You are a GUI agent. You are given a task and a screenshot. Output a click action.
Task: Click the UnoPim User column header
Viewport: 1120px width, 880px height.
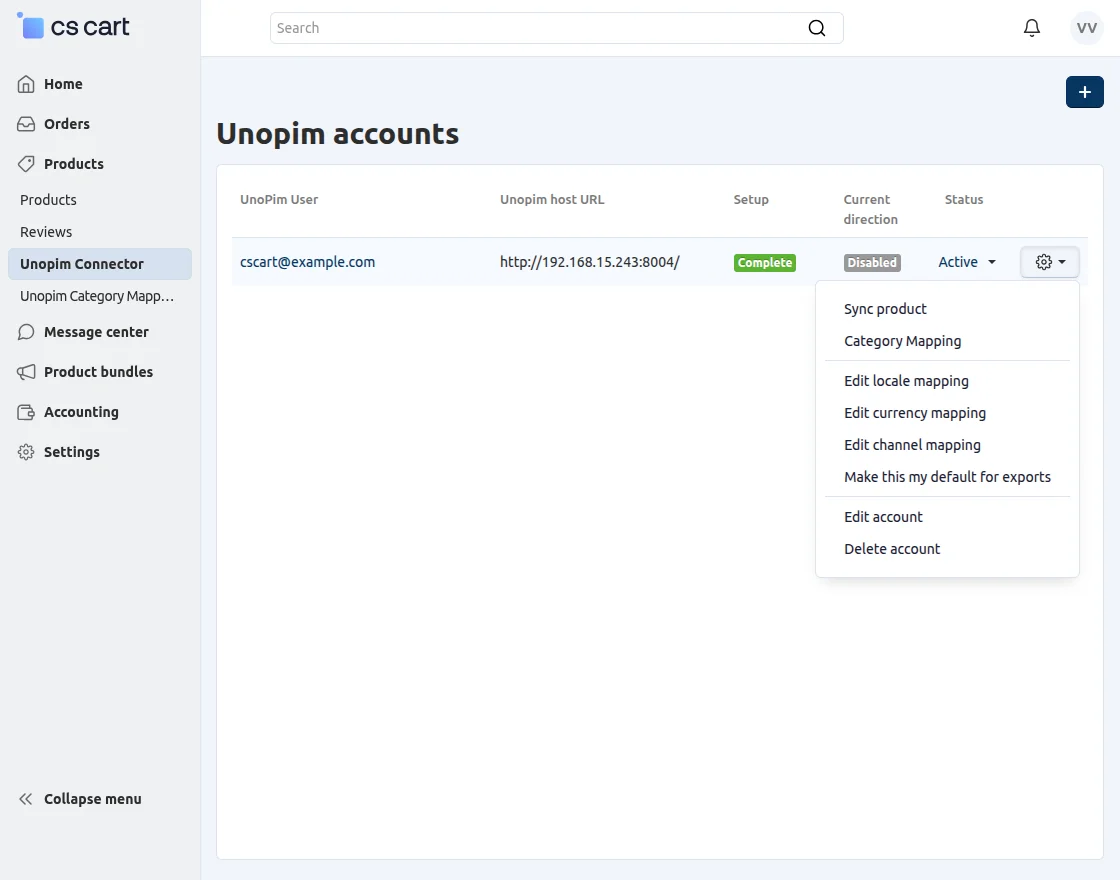tap(279, 200)
